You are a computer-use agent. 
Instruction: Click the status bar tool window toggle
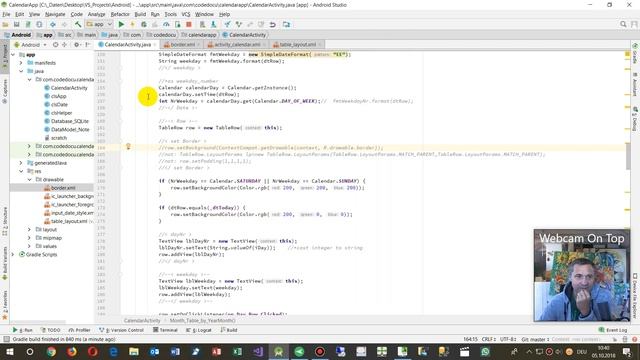(x=6, y=339)
